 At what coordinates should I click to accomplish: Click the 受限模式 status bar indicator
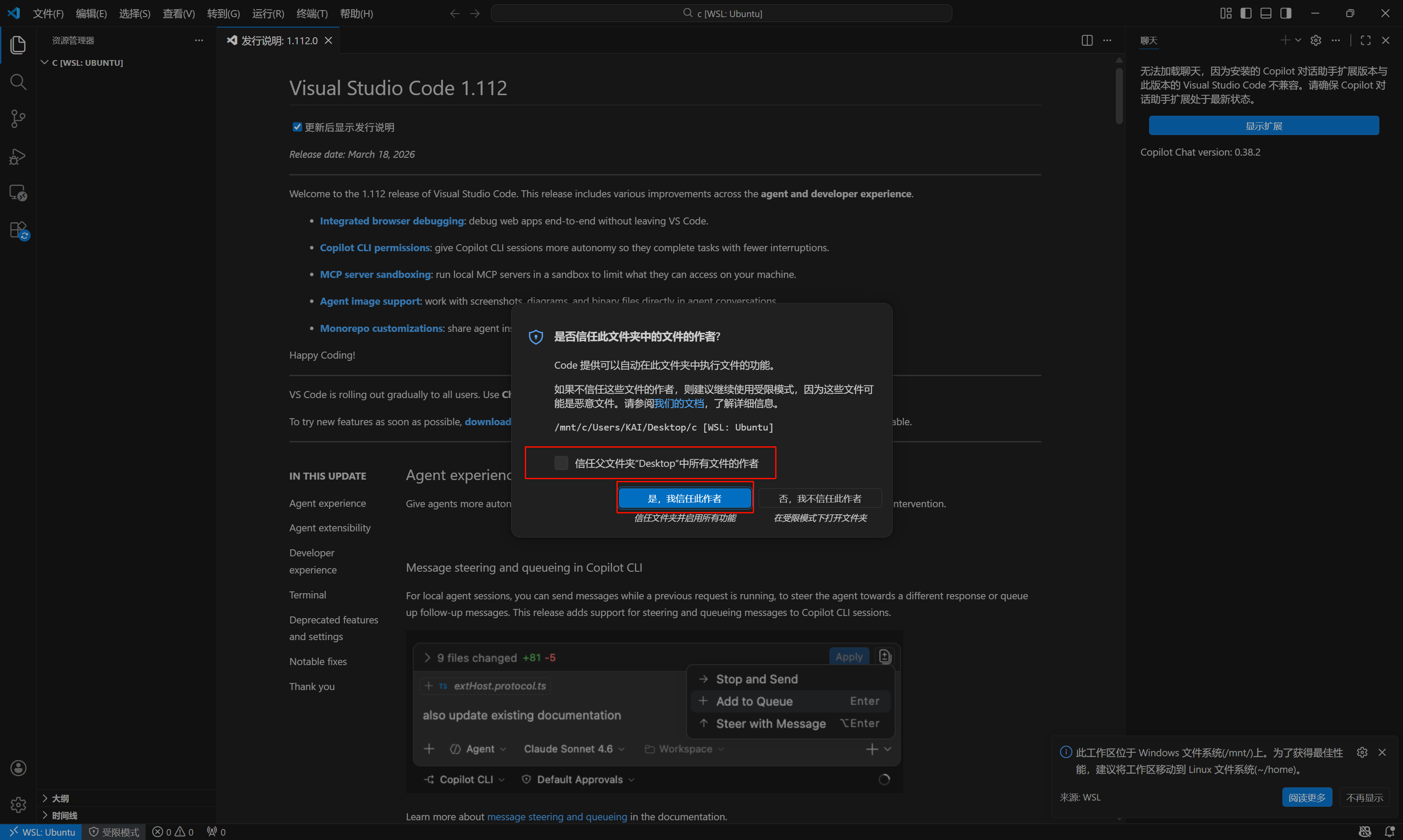[114, 832]
